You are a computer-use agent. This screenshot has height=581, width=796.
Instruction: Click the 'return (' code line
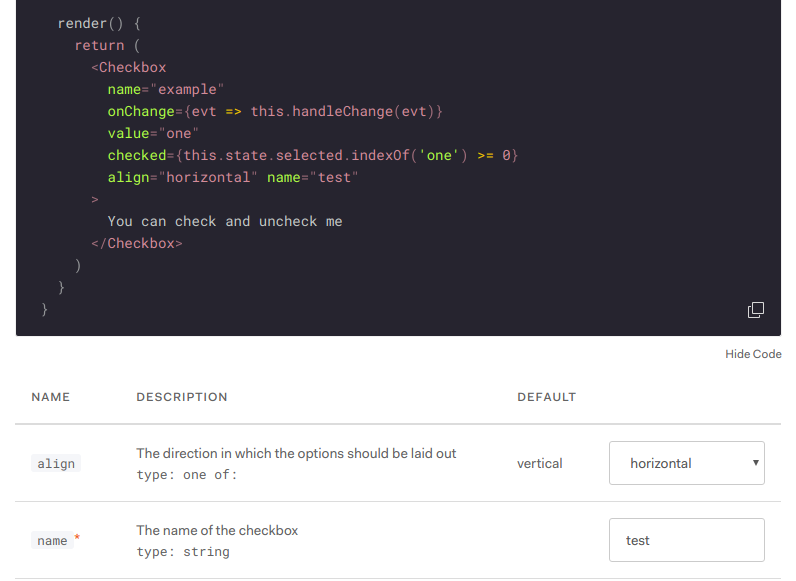click(107, 45)
